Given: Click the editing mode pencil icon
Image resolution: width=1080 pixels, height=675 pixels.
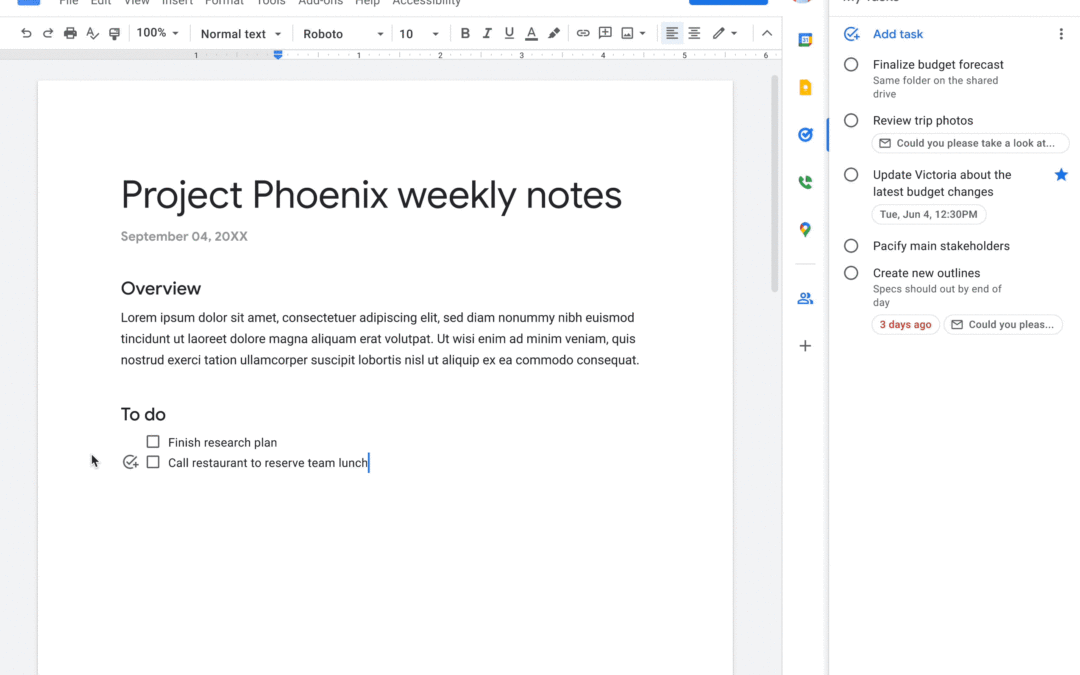Looking at the screenshot, I should pos(718,33).
